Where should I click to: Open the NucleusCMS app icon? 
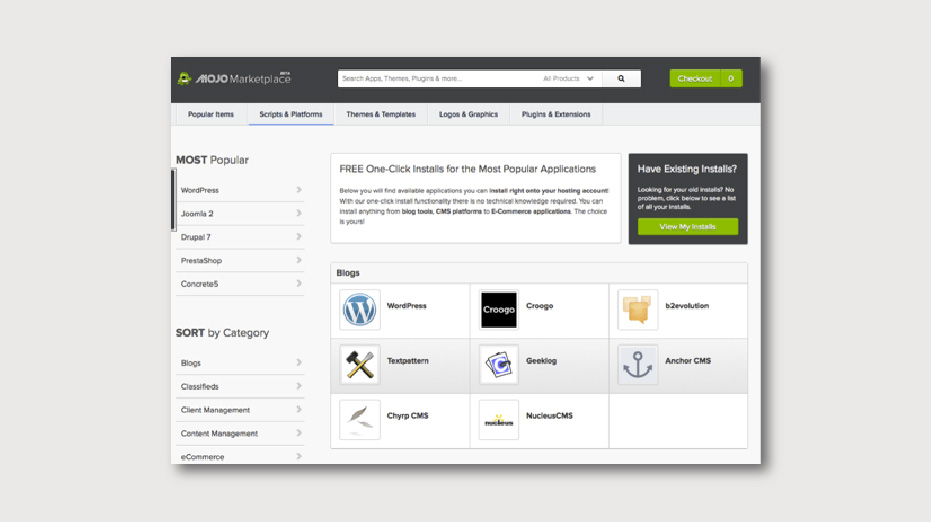tap(499, 420)
